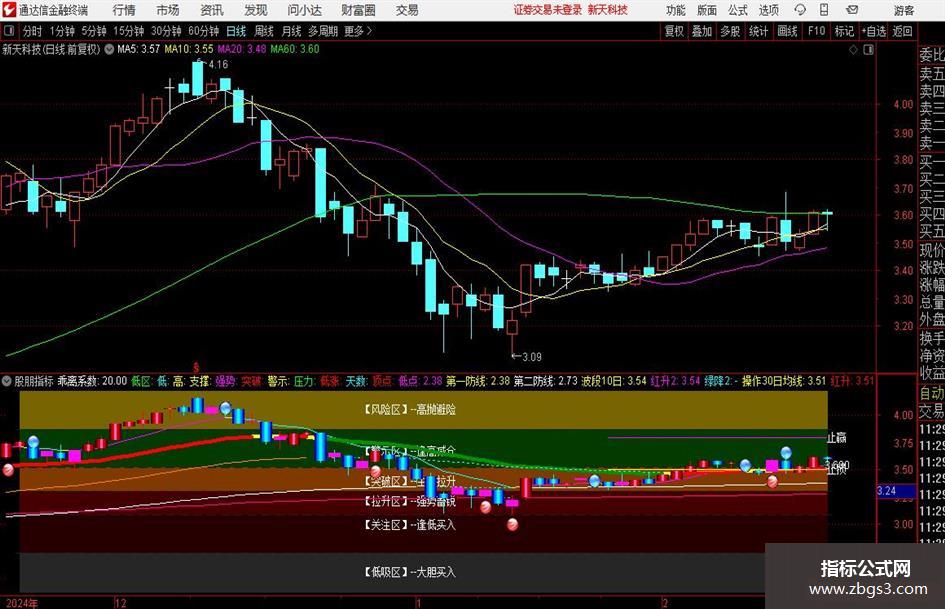Switch to 周线 weekly period tab
945x609 pixels.
(264, 31)
